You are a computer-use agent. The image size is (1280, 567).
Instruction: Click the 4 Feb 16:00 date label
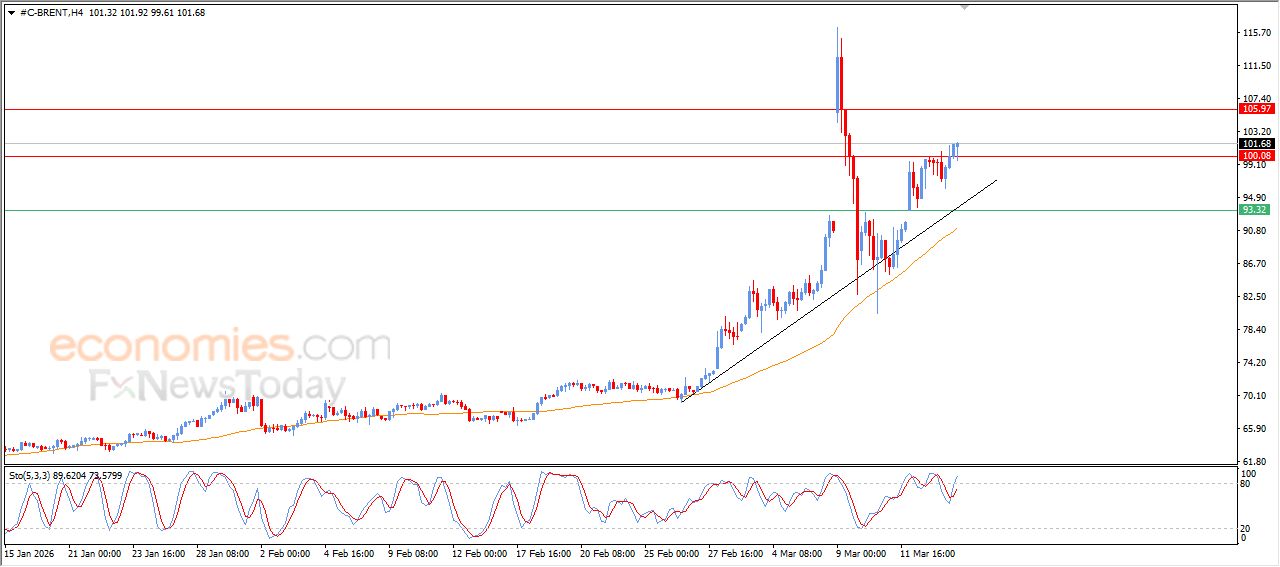coord(351,552)
